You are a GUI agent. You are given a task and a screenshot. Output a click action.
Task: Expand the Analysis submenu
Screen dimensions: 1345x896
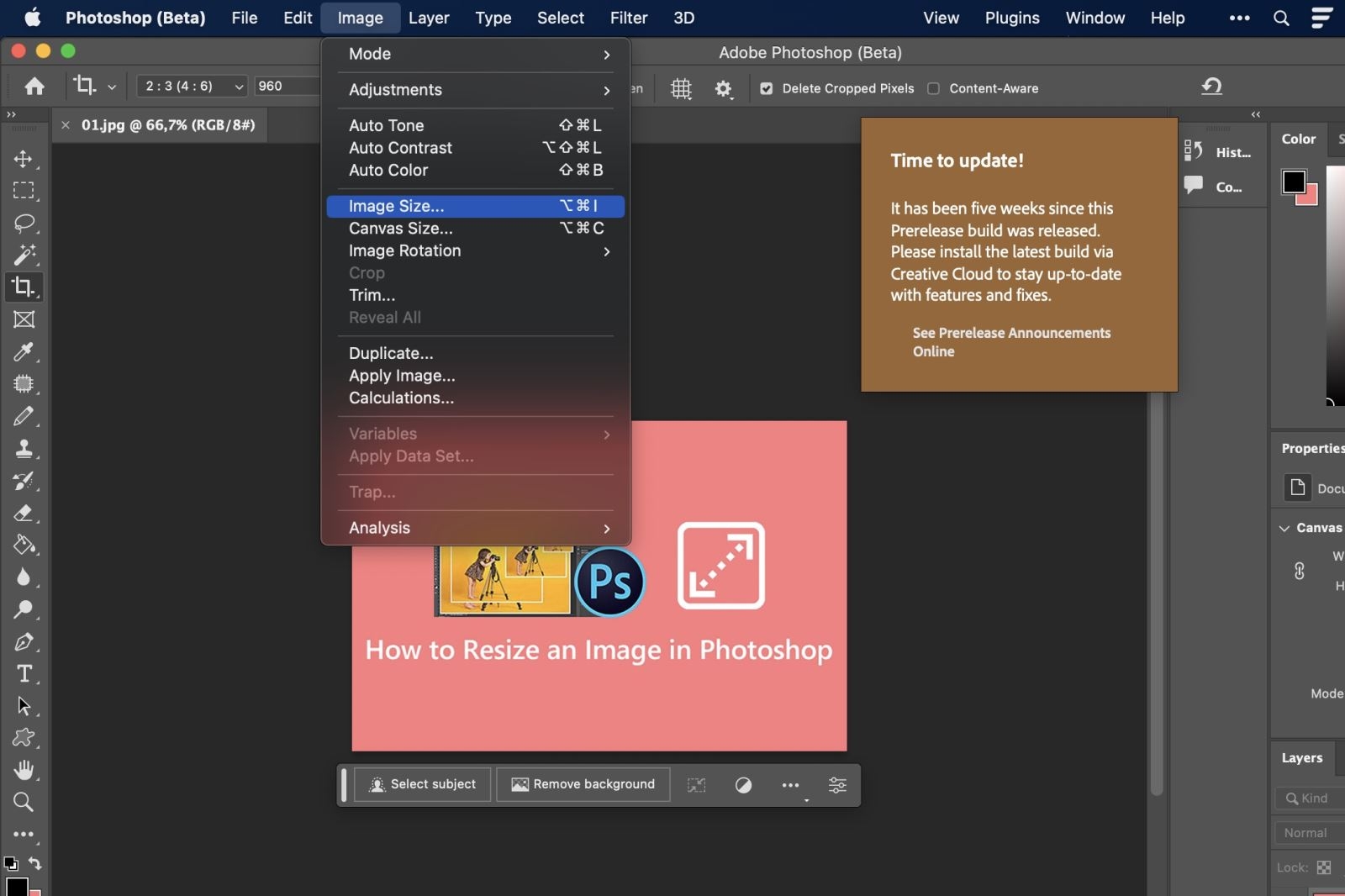476,528
